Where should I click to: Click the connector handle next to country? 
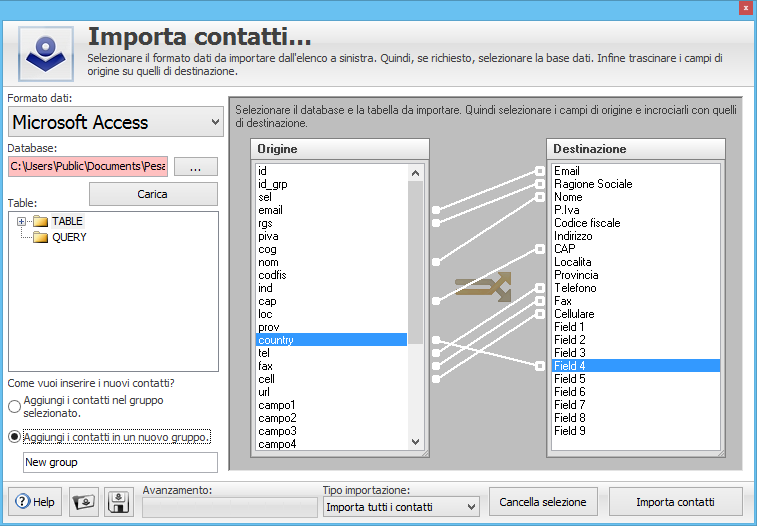436,340
